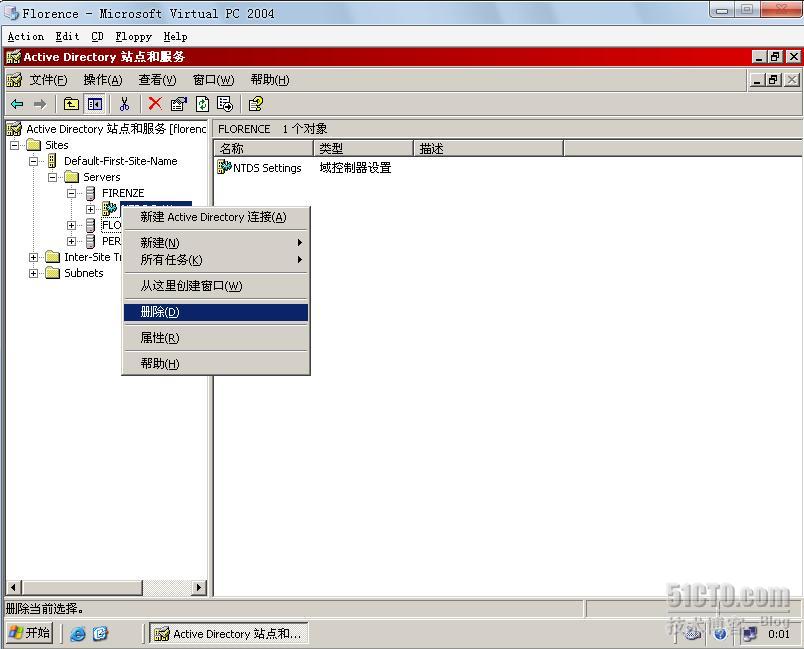Choose 属性(R) from the context menu
804x649 pixels.
(x=216, y=338)
